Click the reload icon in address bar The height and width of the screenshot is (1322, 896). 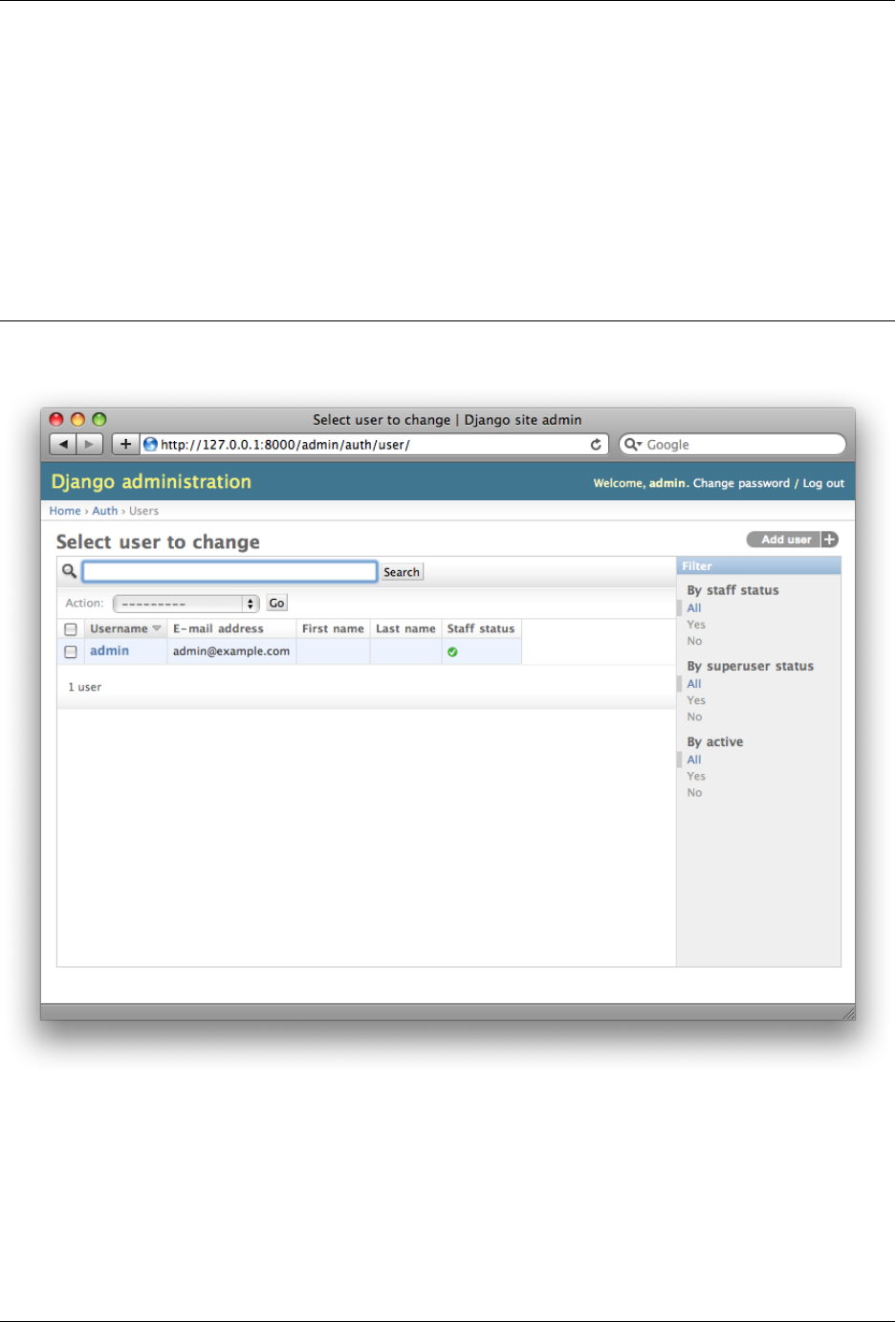(596, 445)
